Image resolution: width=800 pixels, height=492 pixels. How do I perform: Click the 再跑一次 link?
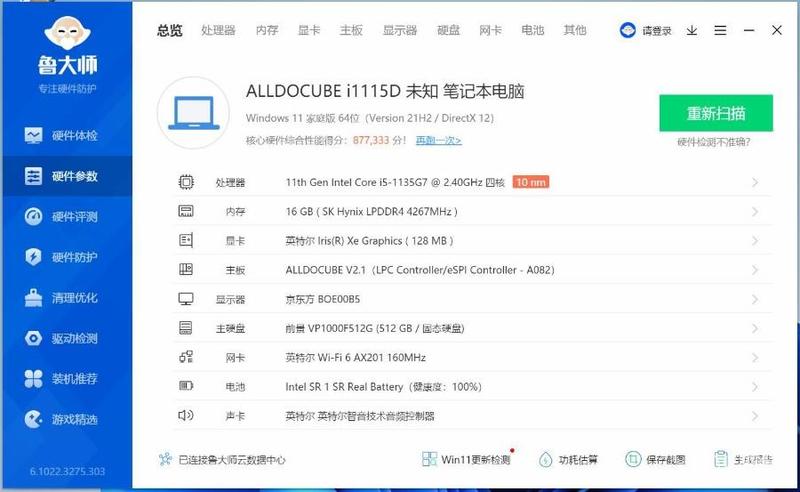click(x=439, y=140)
